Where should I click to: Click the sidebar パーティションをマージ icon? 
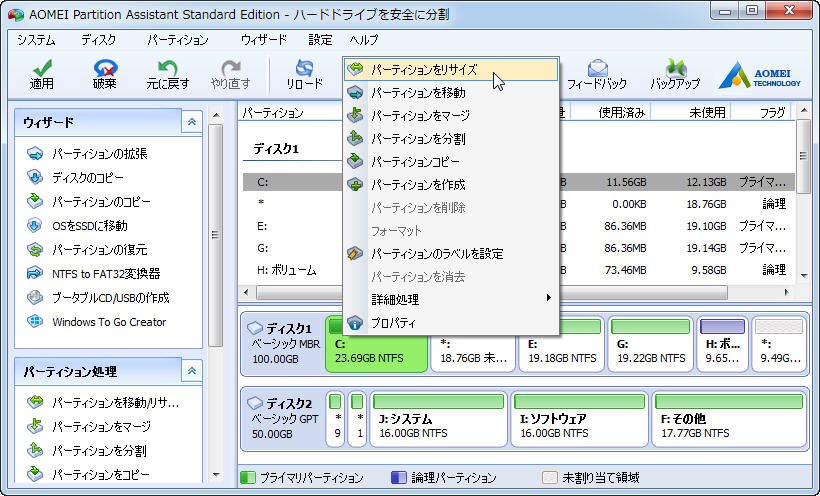pos(35,426)
